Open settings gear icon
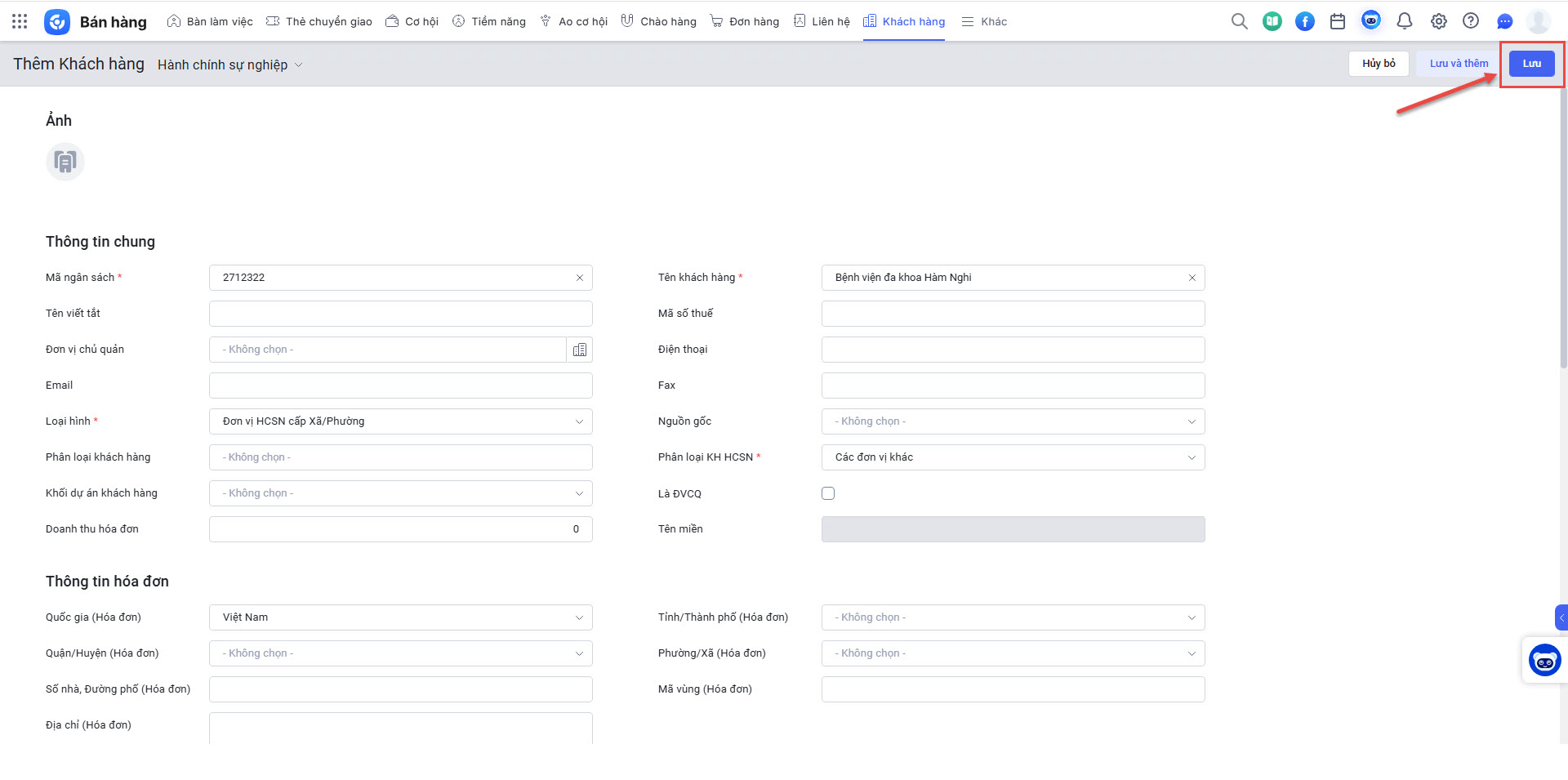The height and width of the screenshot is (780, 1568). click(1438, 21)
